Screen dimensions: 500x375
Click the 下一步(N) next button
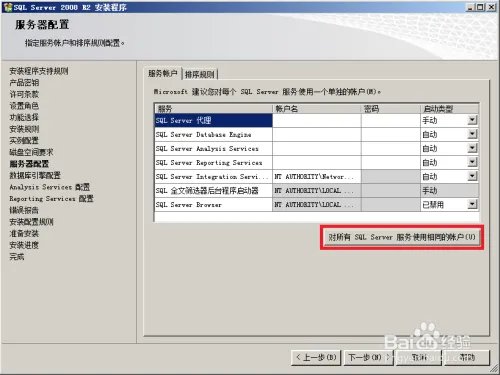(368, 357)
